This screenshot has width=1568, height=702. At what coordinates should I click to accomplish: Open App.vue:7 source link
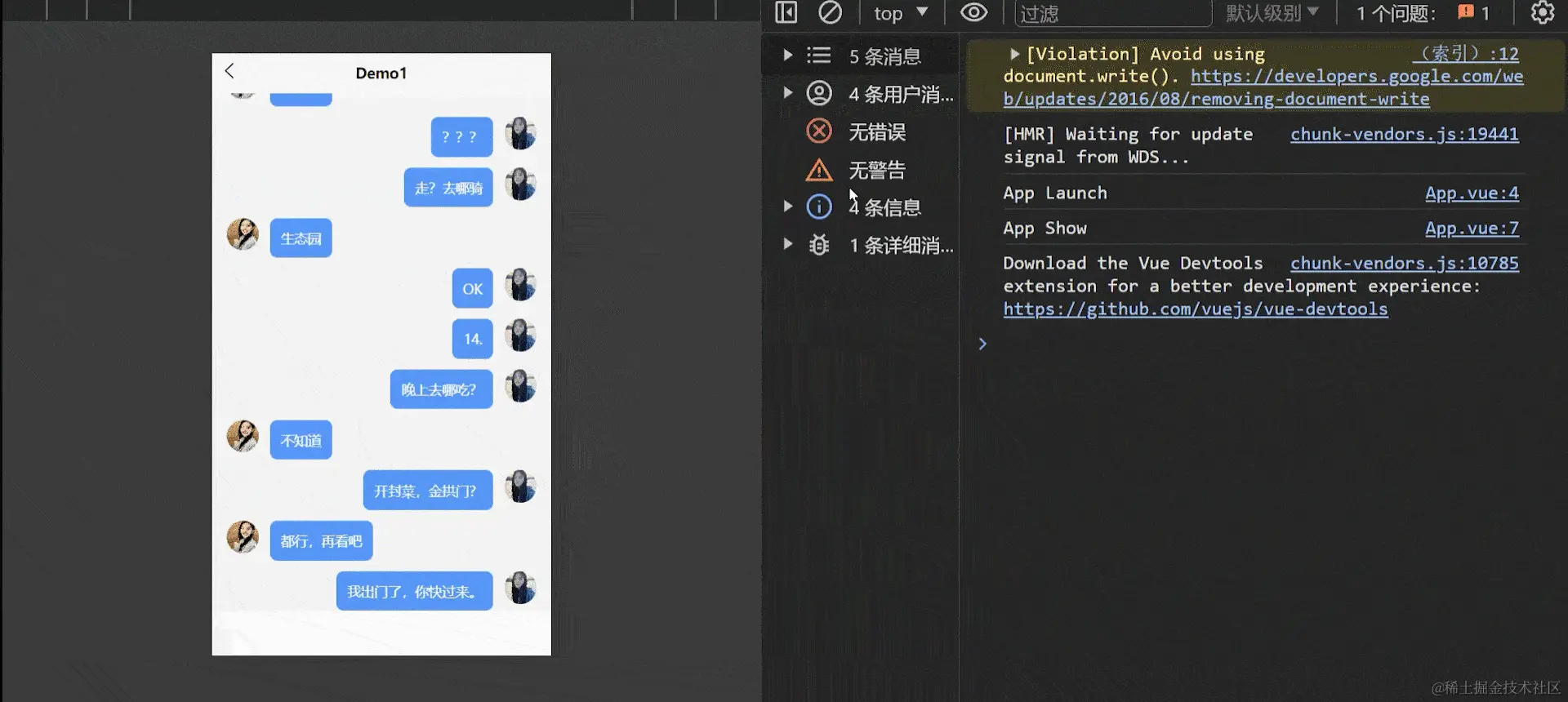(1472, 229)
